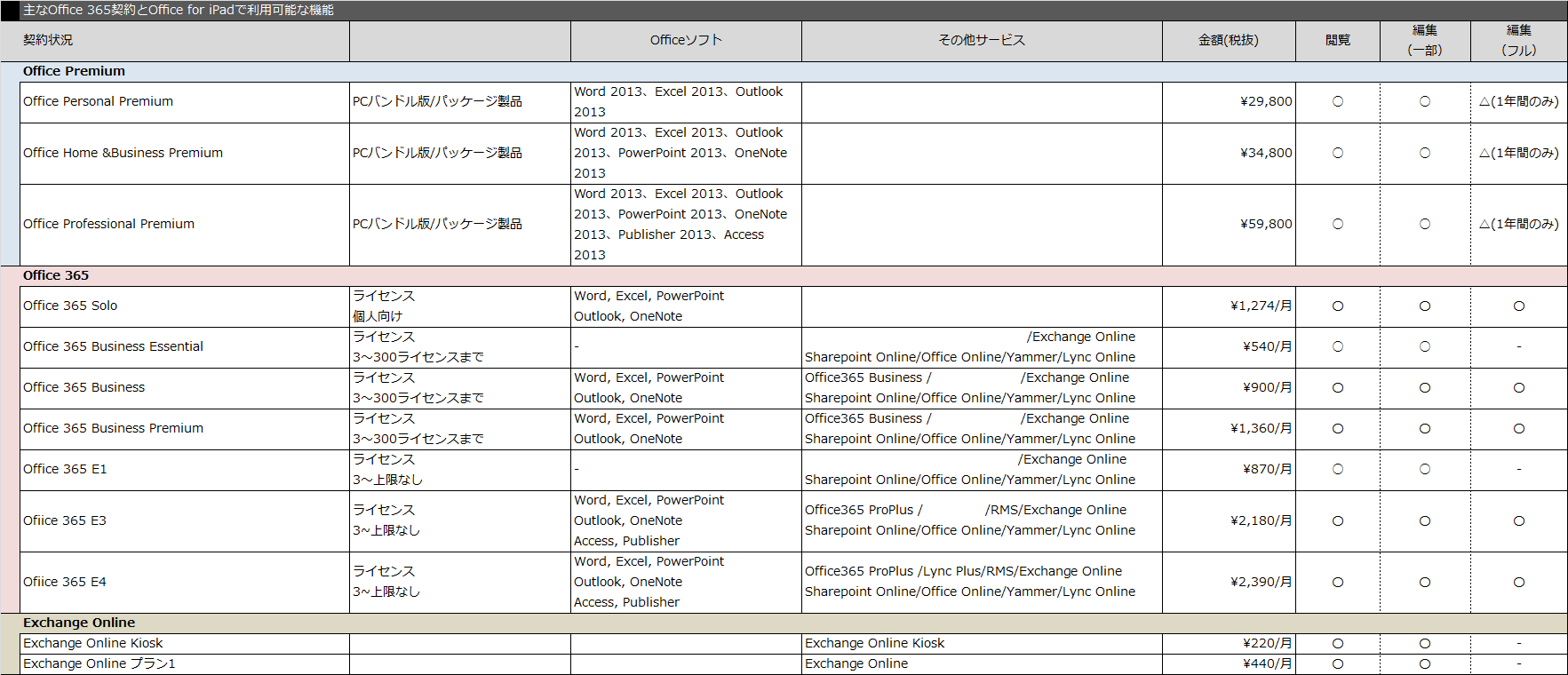Screen dimensions: 1568x675
Task: Click the ¥540/月 price cell
Action: (1229, 347)
